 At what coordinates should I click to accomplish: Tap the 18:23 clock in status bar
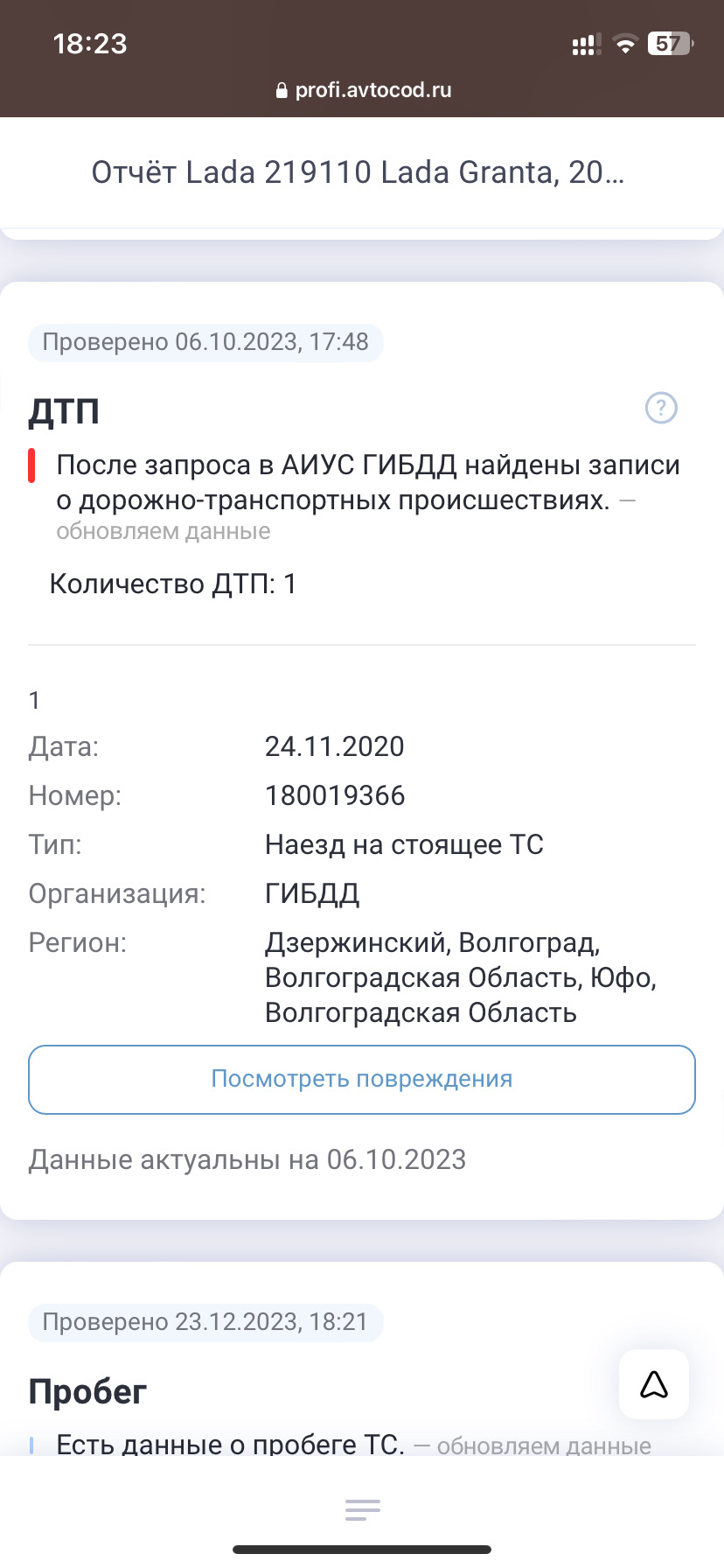point(90,44)
